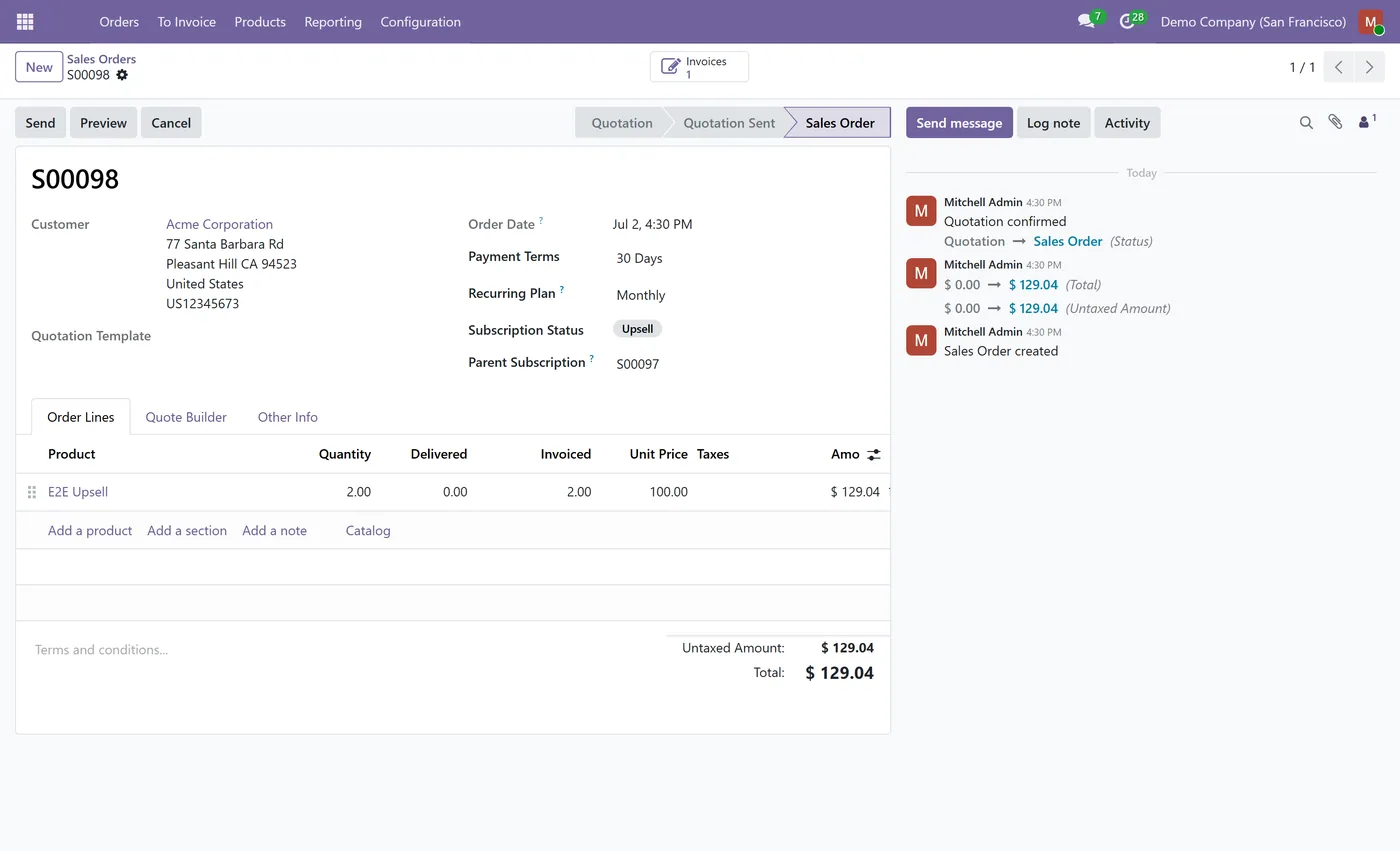Viewport: 1400px width, 851px height.
Task: Schedule an Activity from chatter
Action: point(1127,123)
